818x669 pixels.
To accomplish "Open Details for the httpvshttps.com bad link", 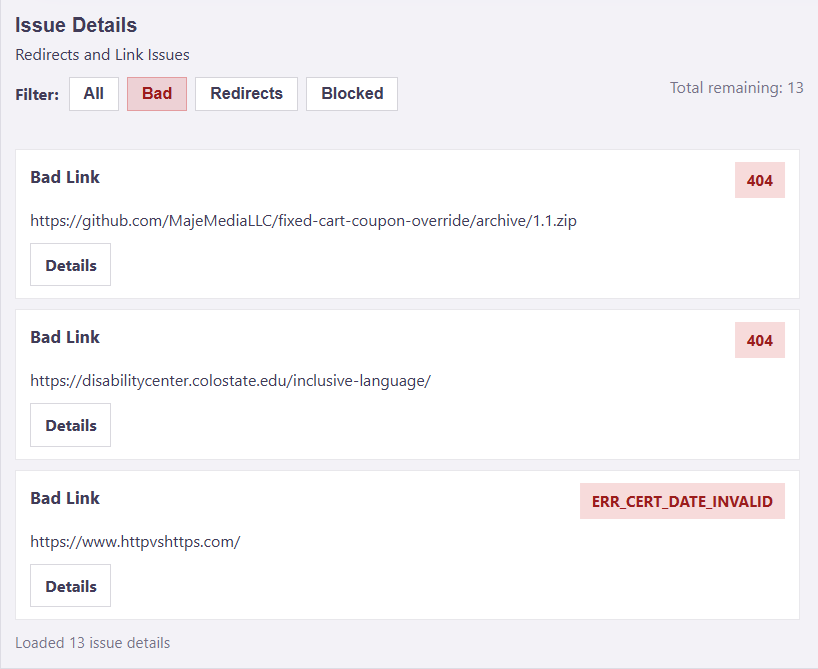I will point(70,585).
